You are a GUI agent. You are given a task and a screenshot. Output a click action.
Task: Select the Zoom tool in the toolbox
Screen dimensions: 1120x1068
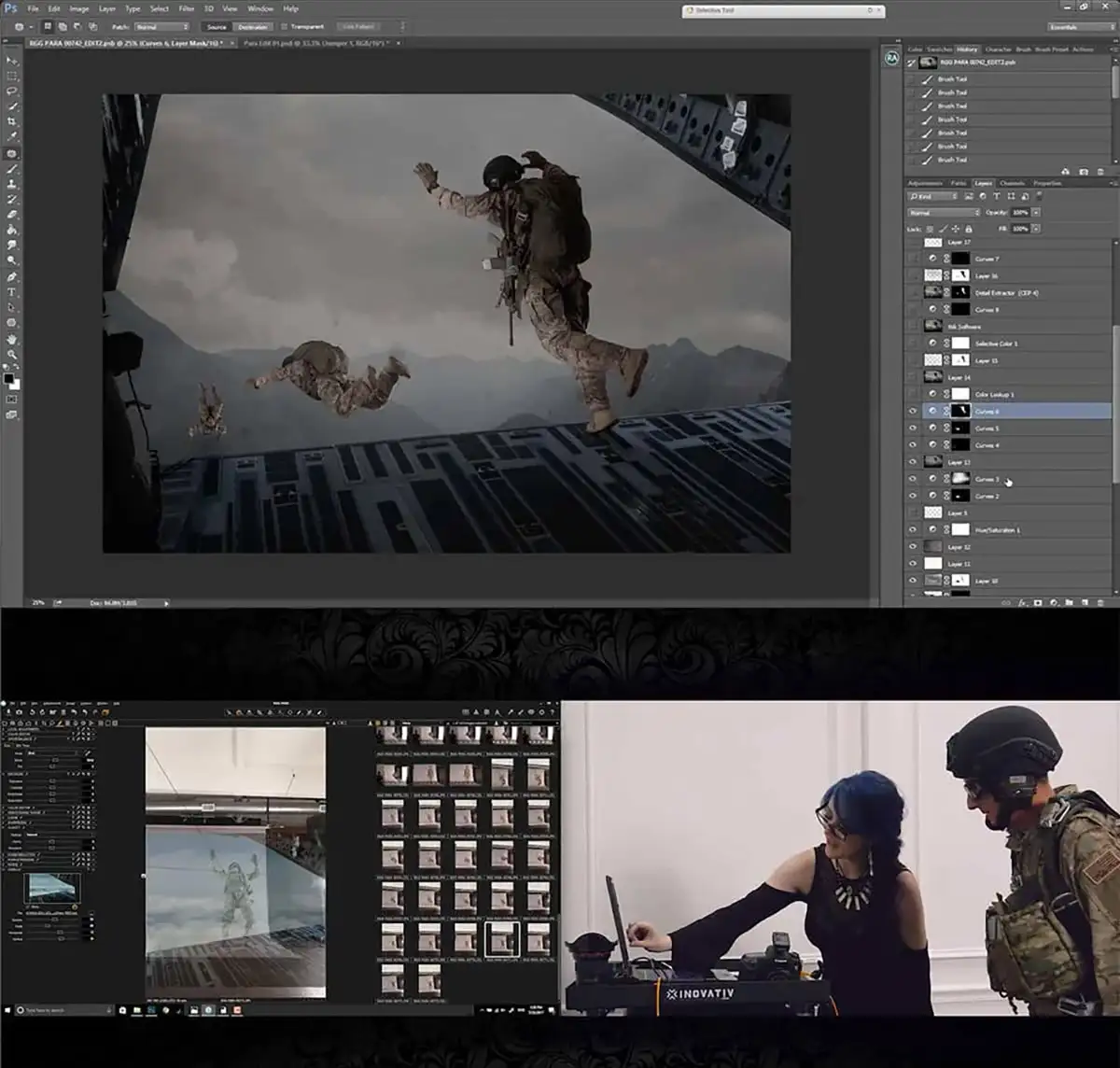[x=12, y=355]
